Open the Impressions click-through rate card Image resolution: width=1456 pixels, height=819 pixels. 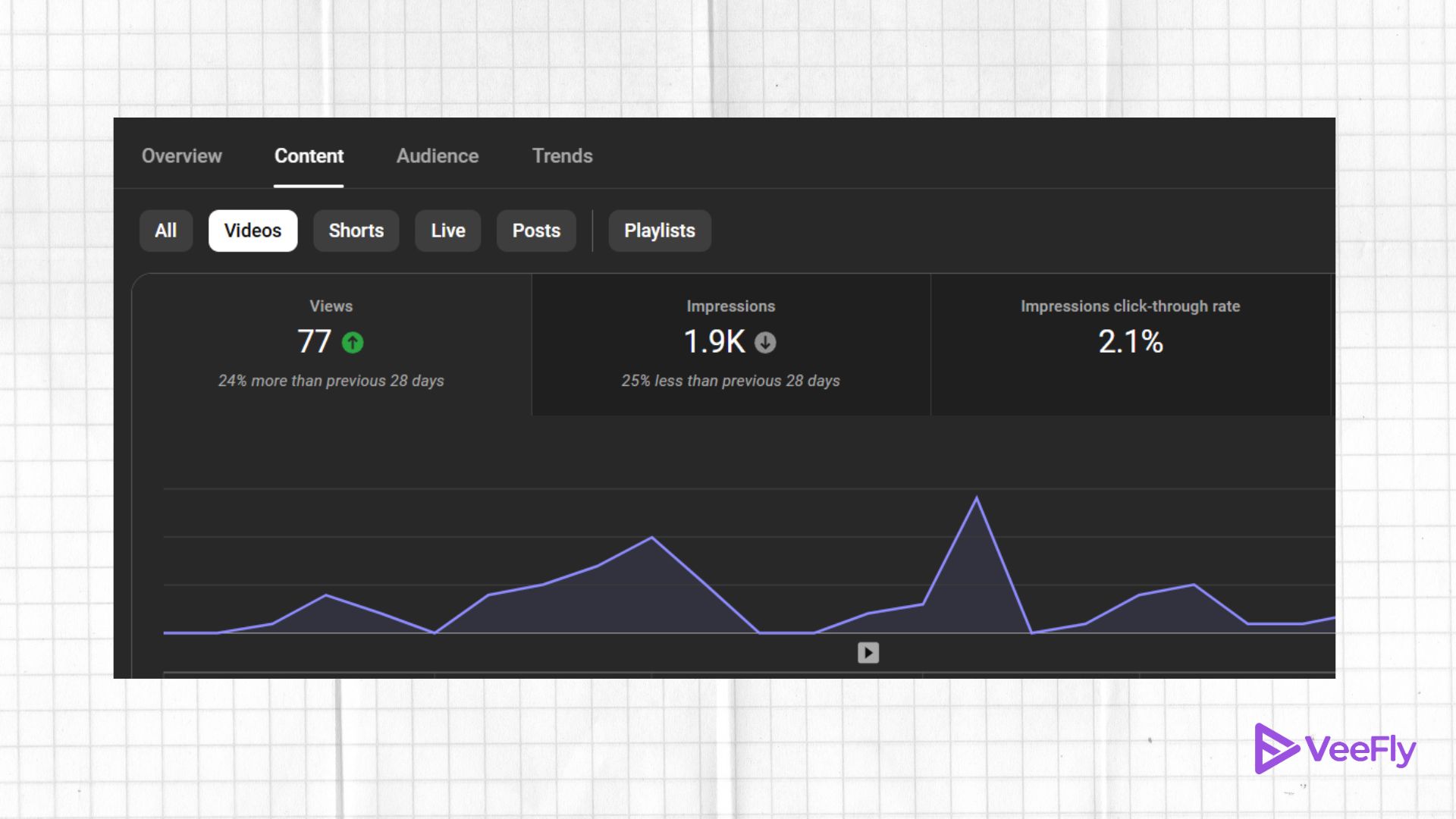(1130, 345)
